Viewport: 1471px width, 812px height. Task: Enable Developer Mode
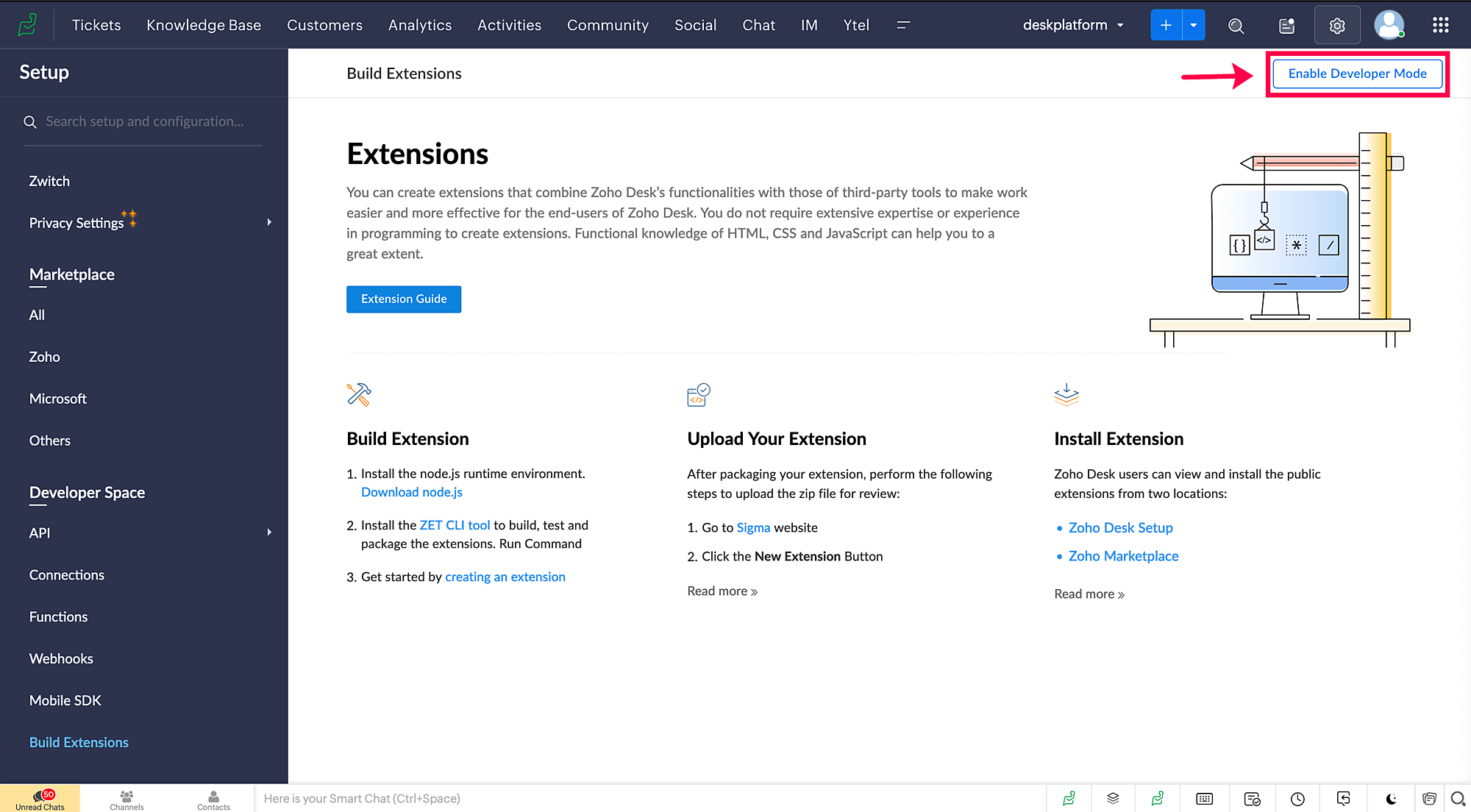(1357, 74)
